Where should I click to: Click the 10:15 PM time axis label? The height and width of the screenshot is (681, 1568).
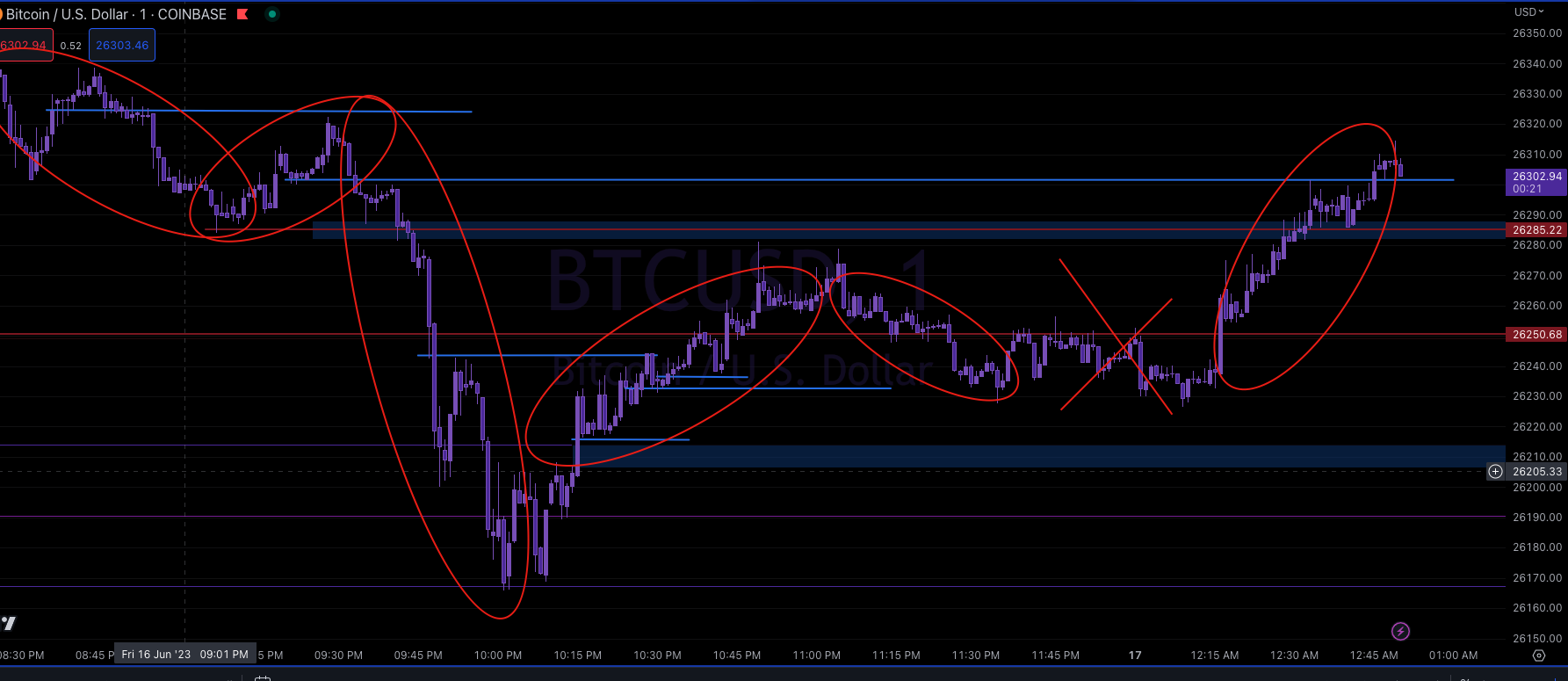[x=578, y=656]
